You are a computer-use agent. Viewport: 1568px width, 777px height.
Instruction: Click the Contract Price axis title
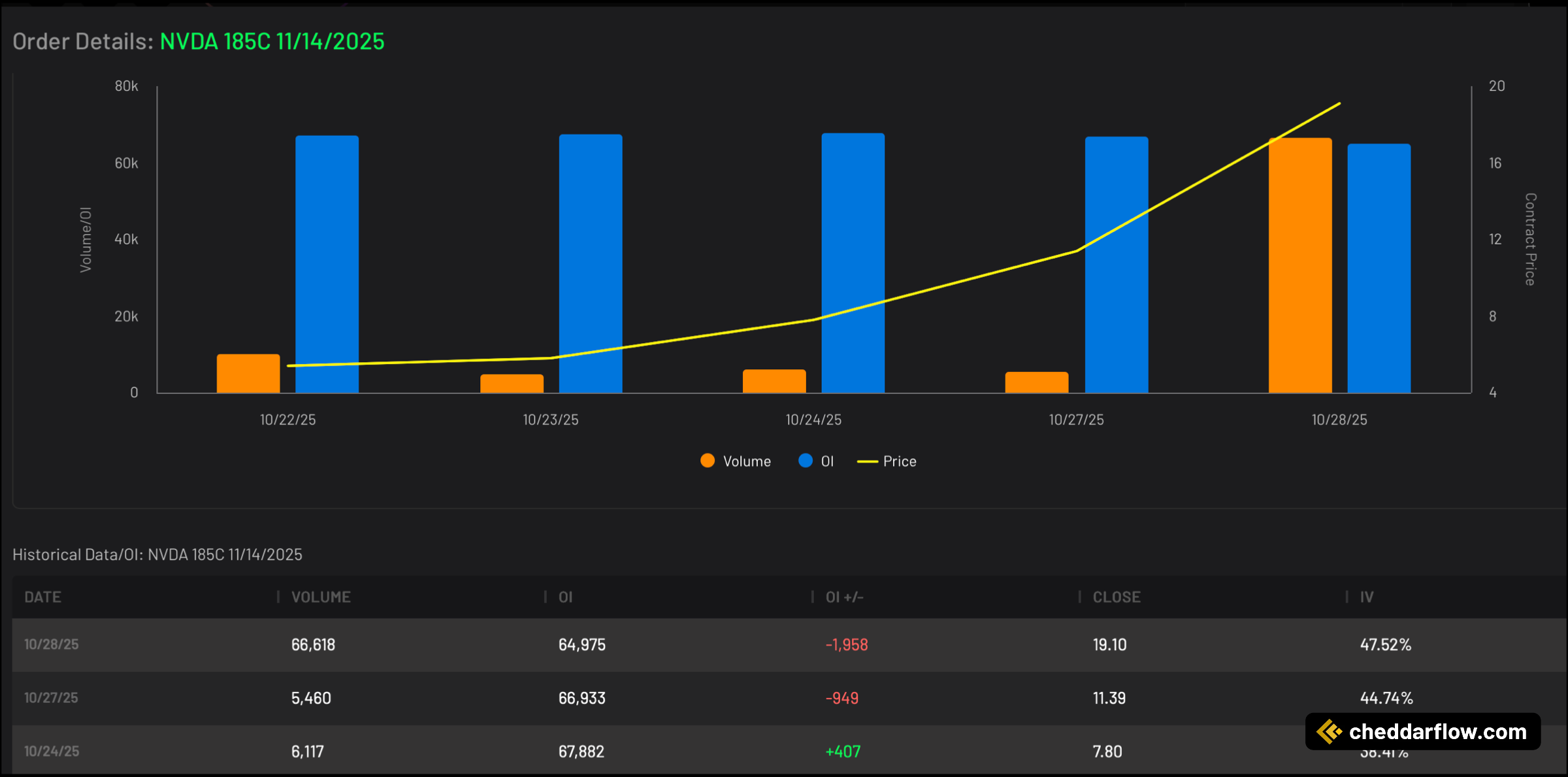tap(1530, 239)
